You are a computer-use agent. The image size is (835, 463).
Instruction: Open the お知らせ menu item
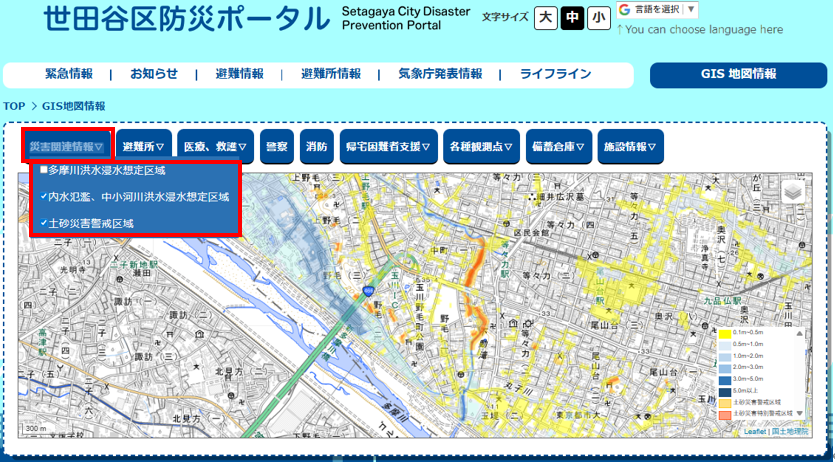(x=154, y=74)
